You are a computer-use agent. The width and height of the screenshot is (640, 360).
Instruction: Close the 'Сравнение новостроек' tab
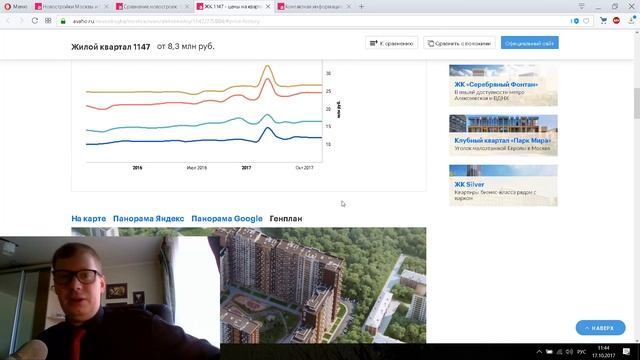pyautogui.click(x=187, y=7)
